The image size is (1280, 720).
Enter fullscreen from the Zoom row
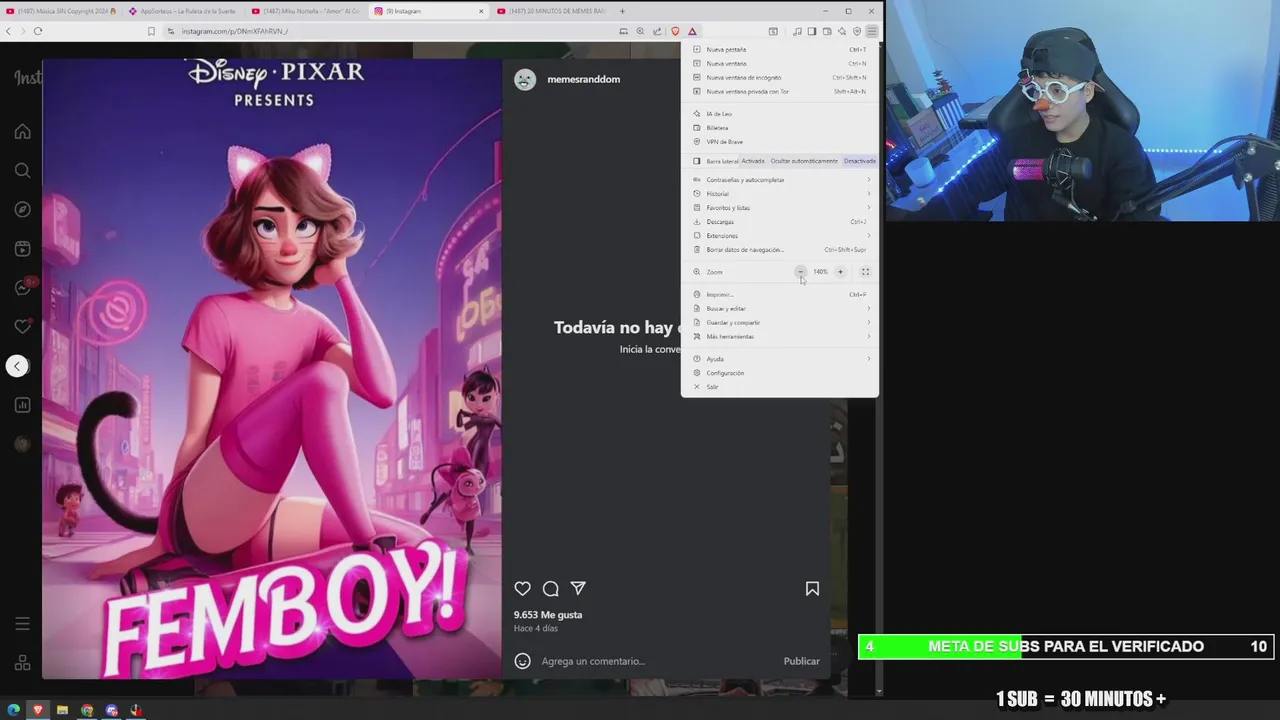pyautogui.click(x=866, y=272)
